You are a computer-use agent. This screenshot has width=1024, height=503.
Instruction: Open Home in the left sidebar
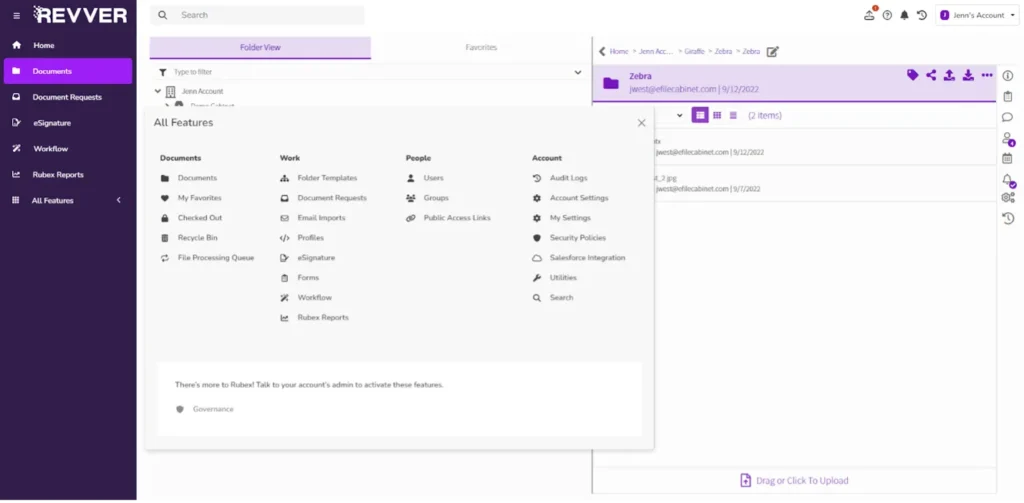pyautogui.click(x=68, y=45)
